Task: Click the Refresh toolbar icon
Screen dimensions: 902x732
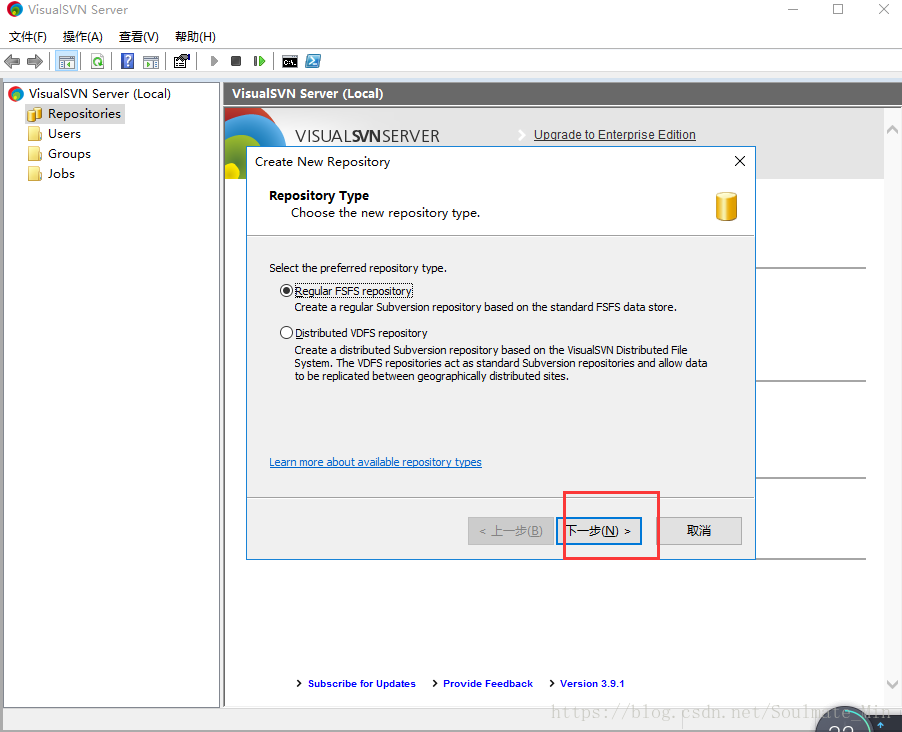Action: tap(97, 61)
